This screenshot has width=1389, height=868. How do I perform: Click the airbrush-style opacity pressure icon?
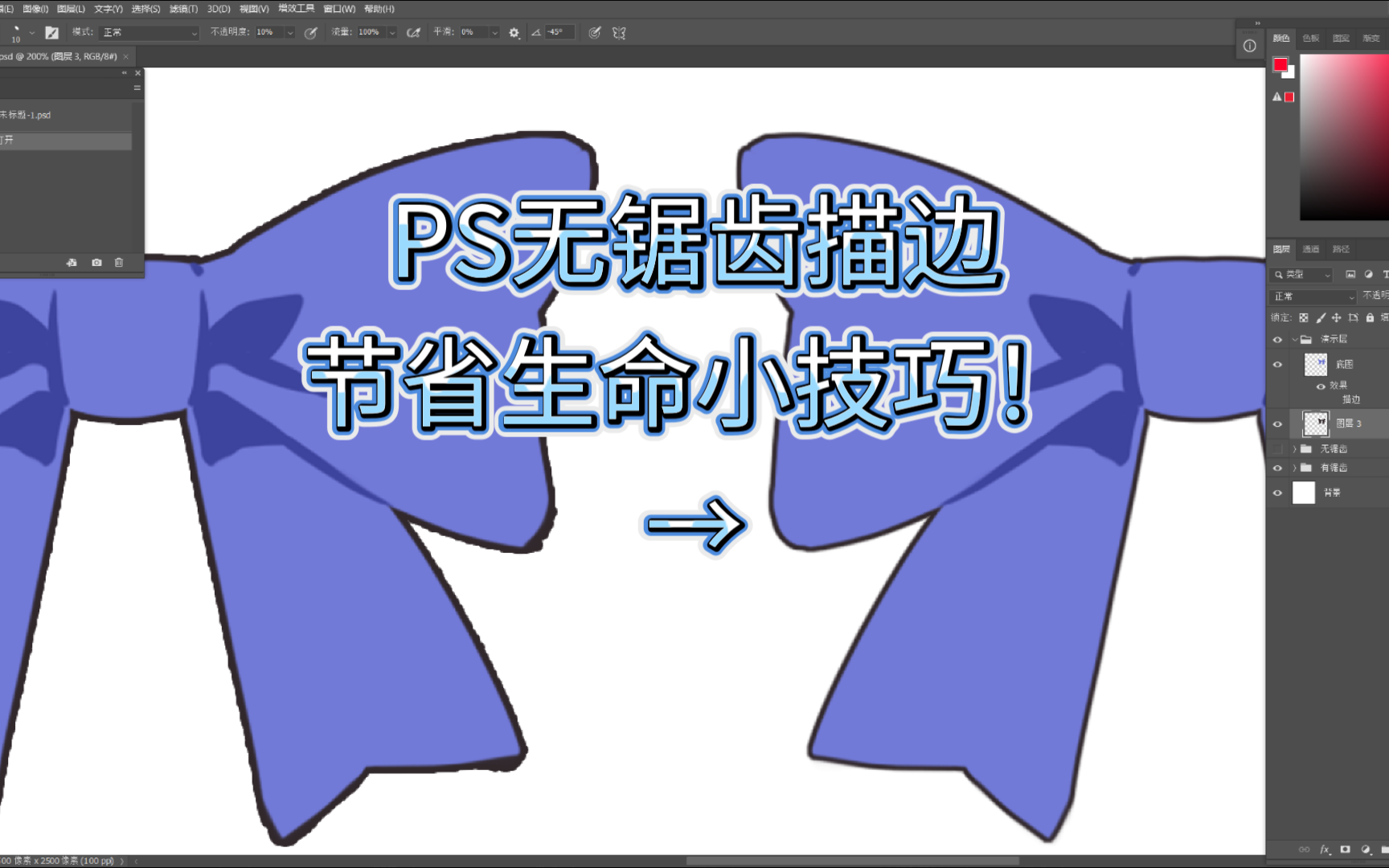(x=413, y=32)
